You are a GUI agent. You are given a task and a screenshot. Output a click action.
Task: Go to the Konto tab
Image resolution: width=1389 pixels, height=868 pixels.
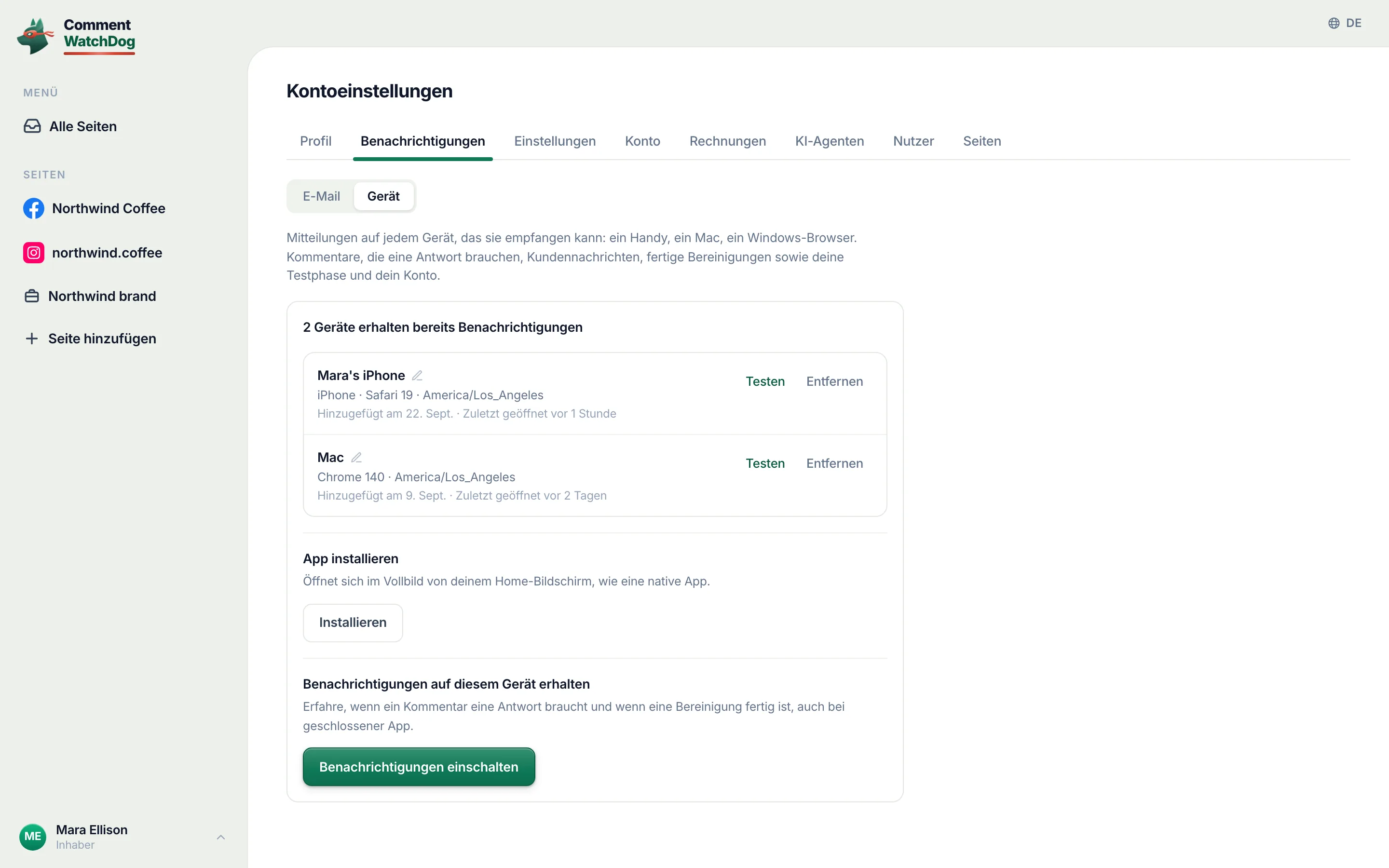642,141
